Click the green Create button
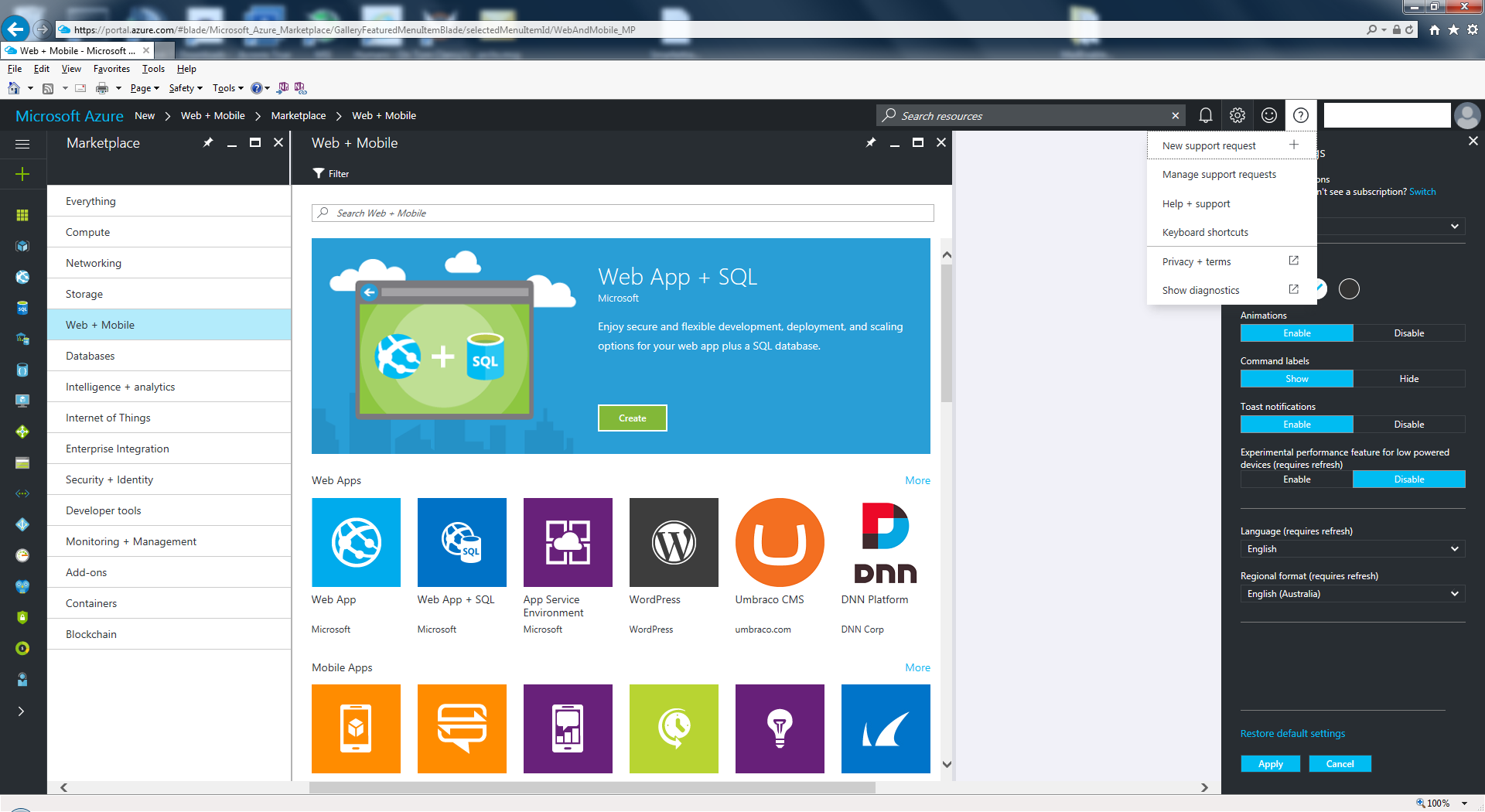Screen dimensions: 1485x812 point(633,418)
